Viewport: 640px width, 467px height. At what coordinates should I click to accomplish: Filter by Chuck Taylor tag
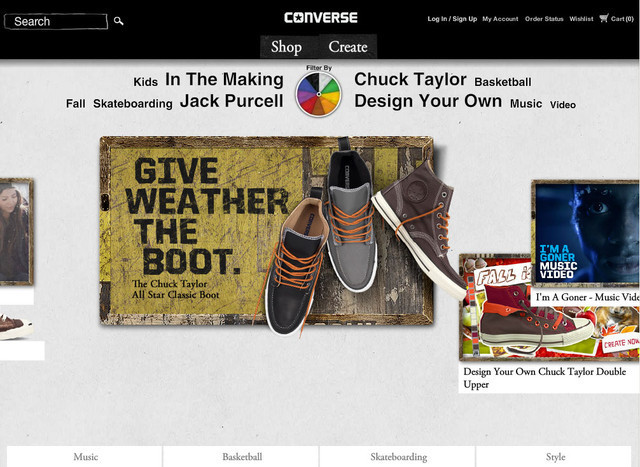tap(410, 79)
